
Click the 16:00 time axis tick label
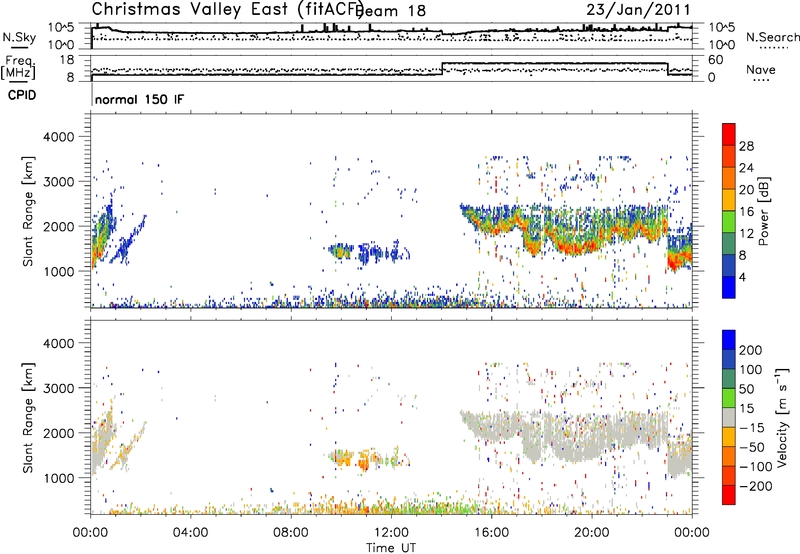pos(491,533)
